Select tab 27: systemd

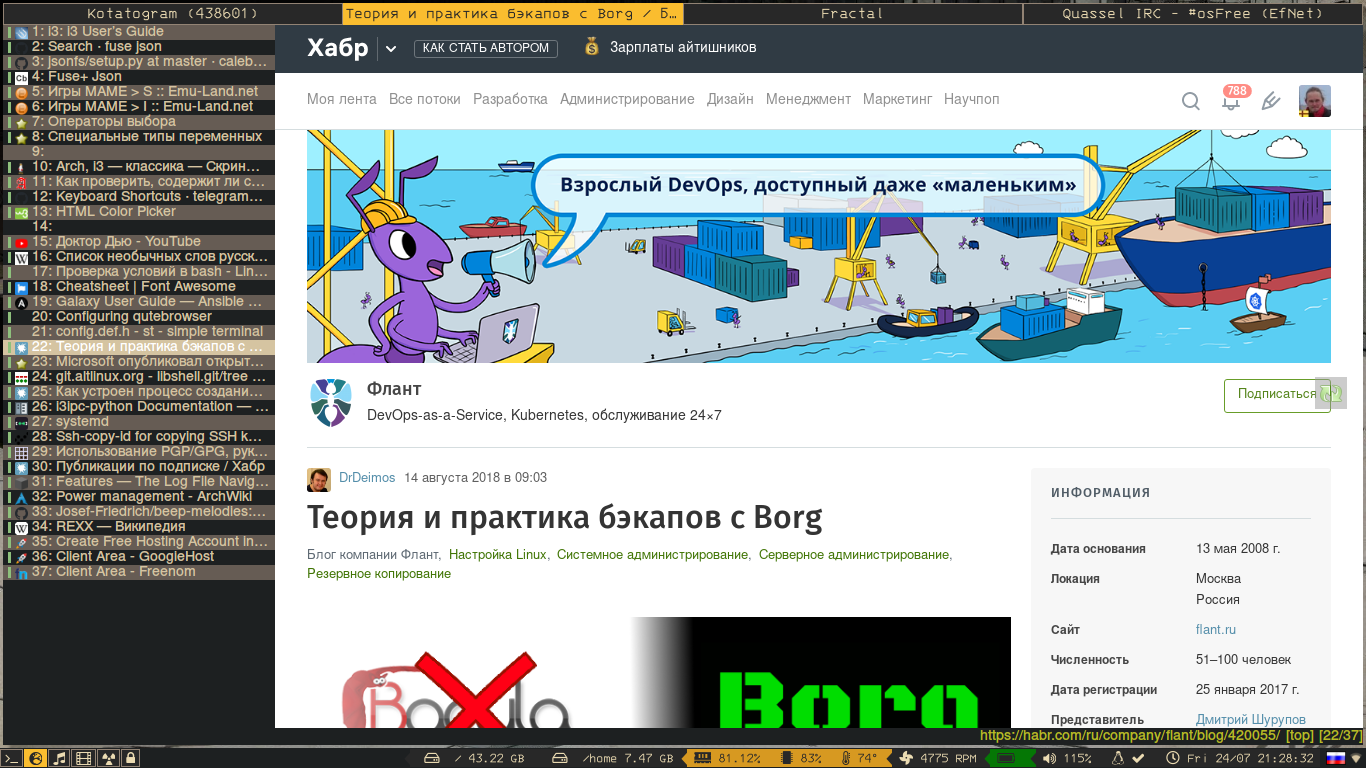(140, 422)
